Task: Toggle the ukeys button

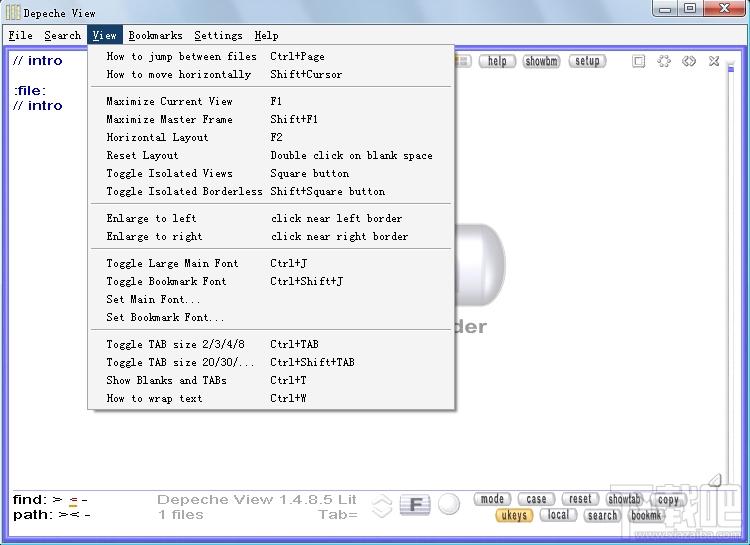Action: pyautogui.click(x=514, y=515)
